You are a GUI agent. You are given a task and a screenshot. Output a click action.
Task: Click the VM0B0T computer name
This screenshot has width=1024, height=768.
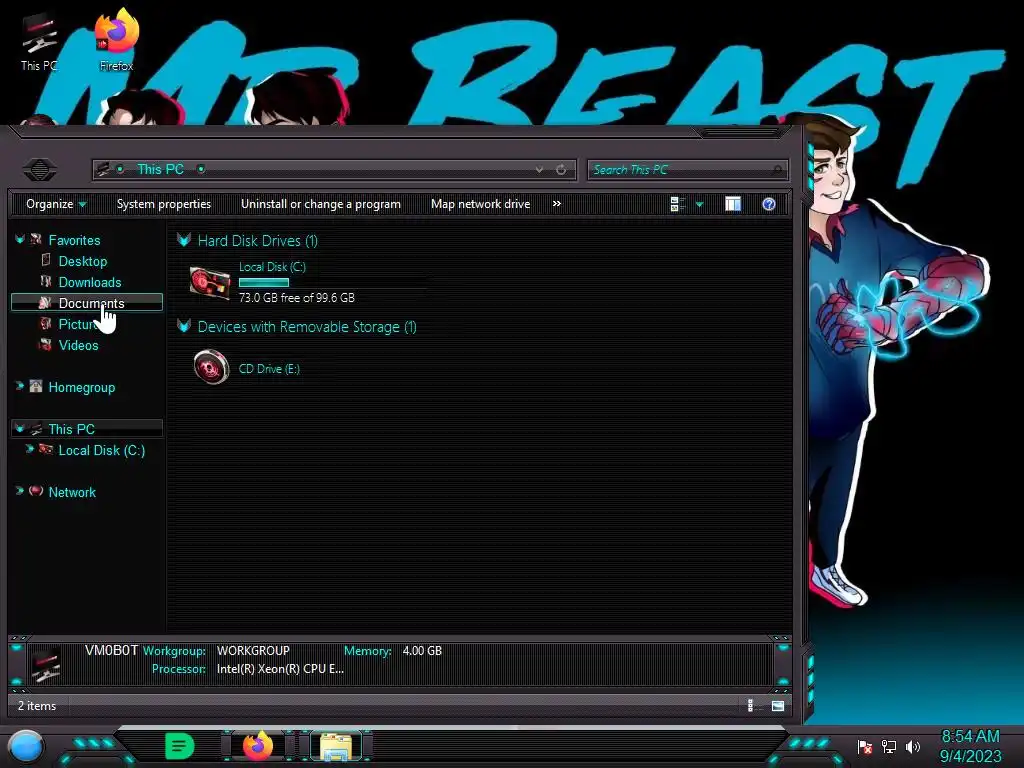112,650
